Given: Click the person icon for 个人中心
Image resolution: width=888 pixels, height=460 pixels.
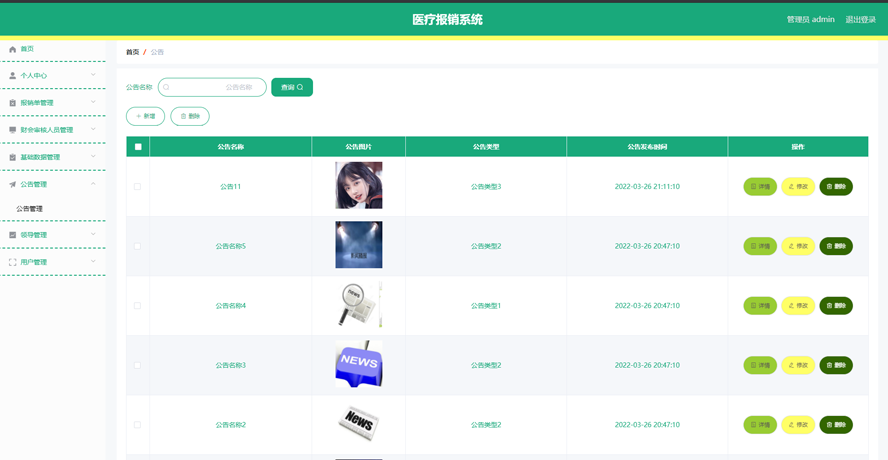Looking at the screenshot, I should click(x=12, y=75).
